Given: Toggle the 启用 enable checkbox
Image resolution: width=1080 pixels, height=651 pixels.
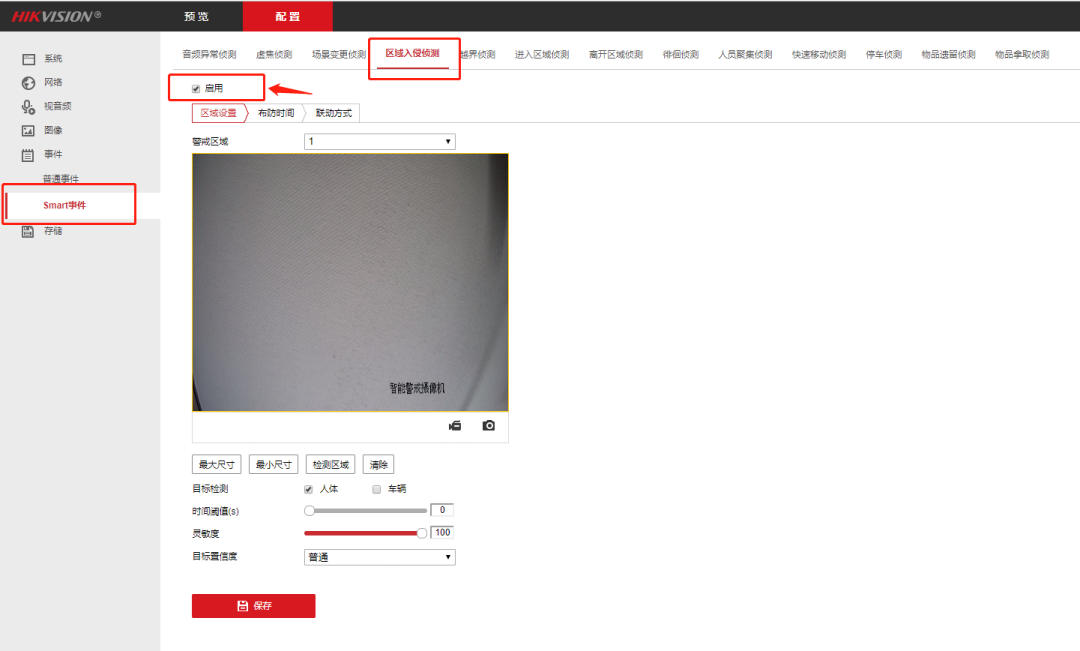Looking at the screenshot, I should pos(196,89).
